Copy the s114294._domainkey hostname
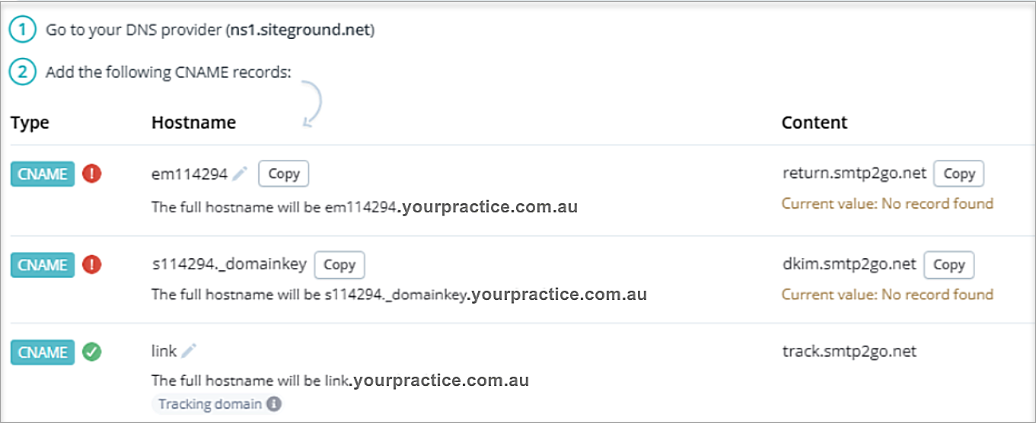The width and height of the screenshot is (1036, 423). click(340, 265)
